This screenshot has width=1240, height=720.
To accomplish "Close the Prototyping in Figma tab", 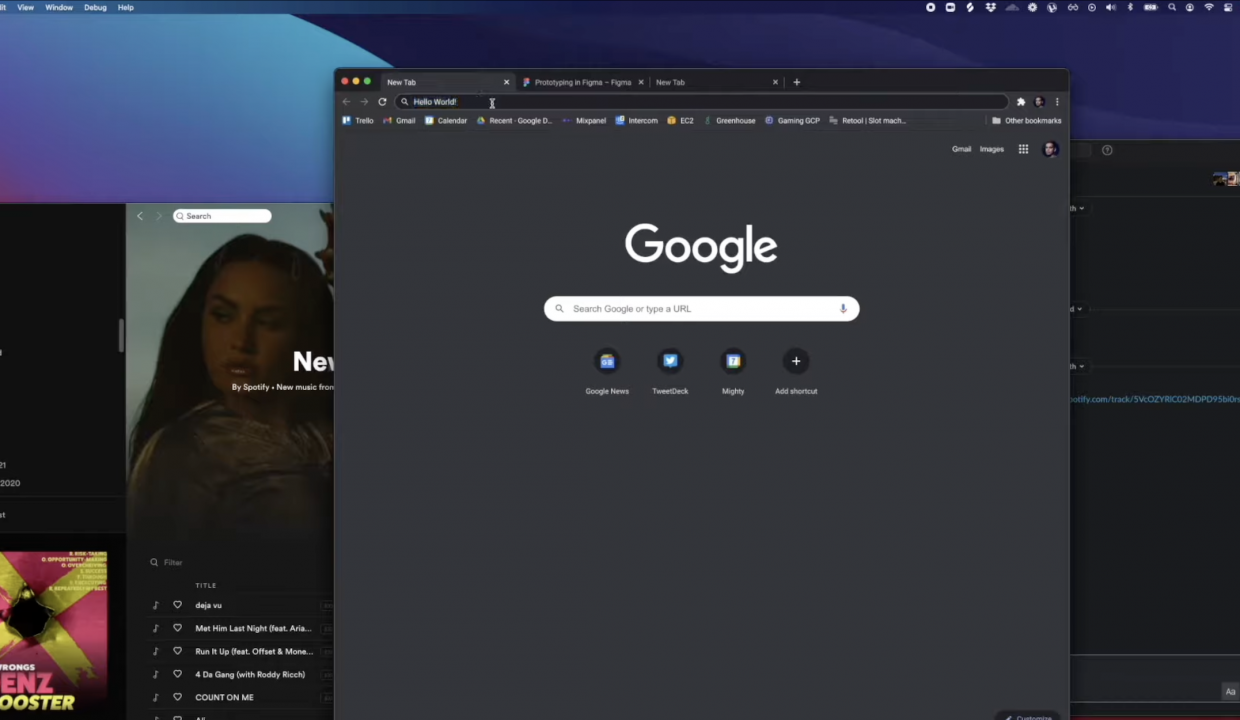I will tap(641, 82).
